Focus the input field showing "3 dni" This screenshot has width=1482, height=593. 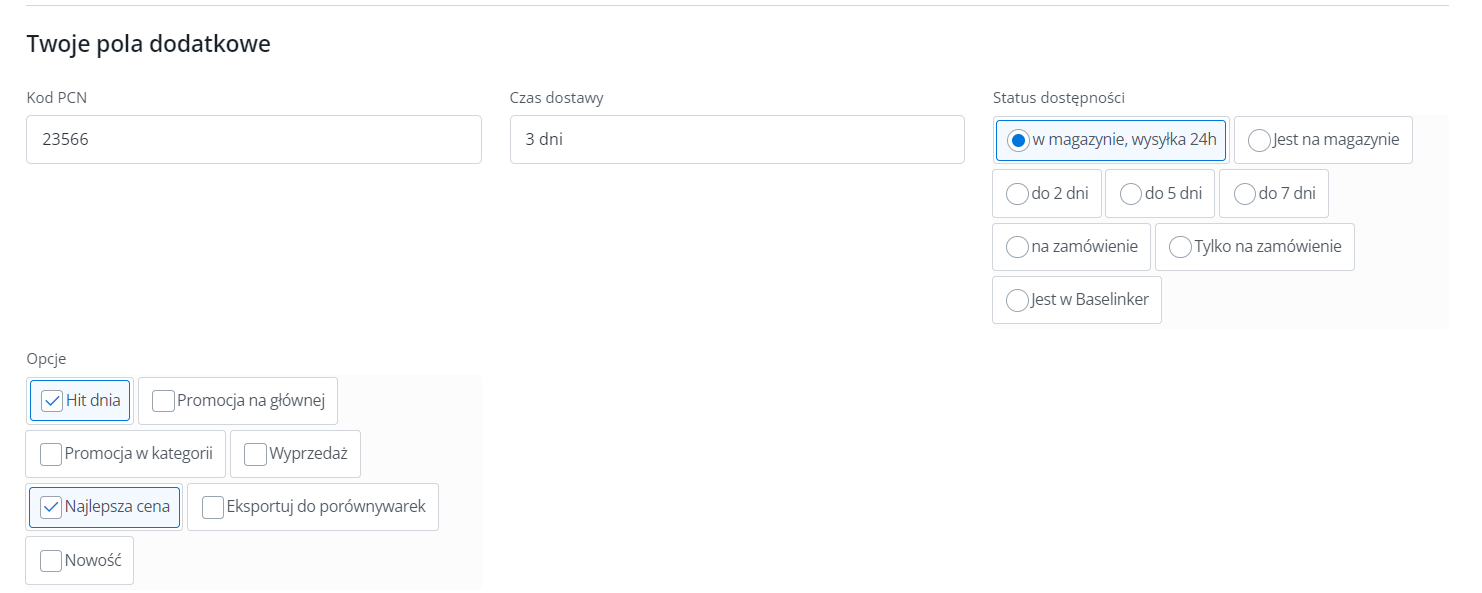[x=737, y=140]
